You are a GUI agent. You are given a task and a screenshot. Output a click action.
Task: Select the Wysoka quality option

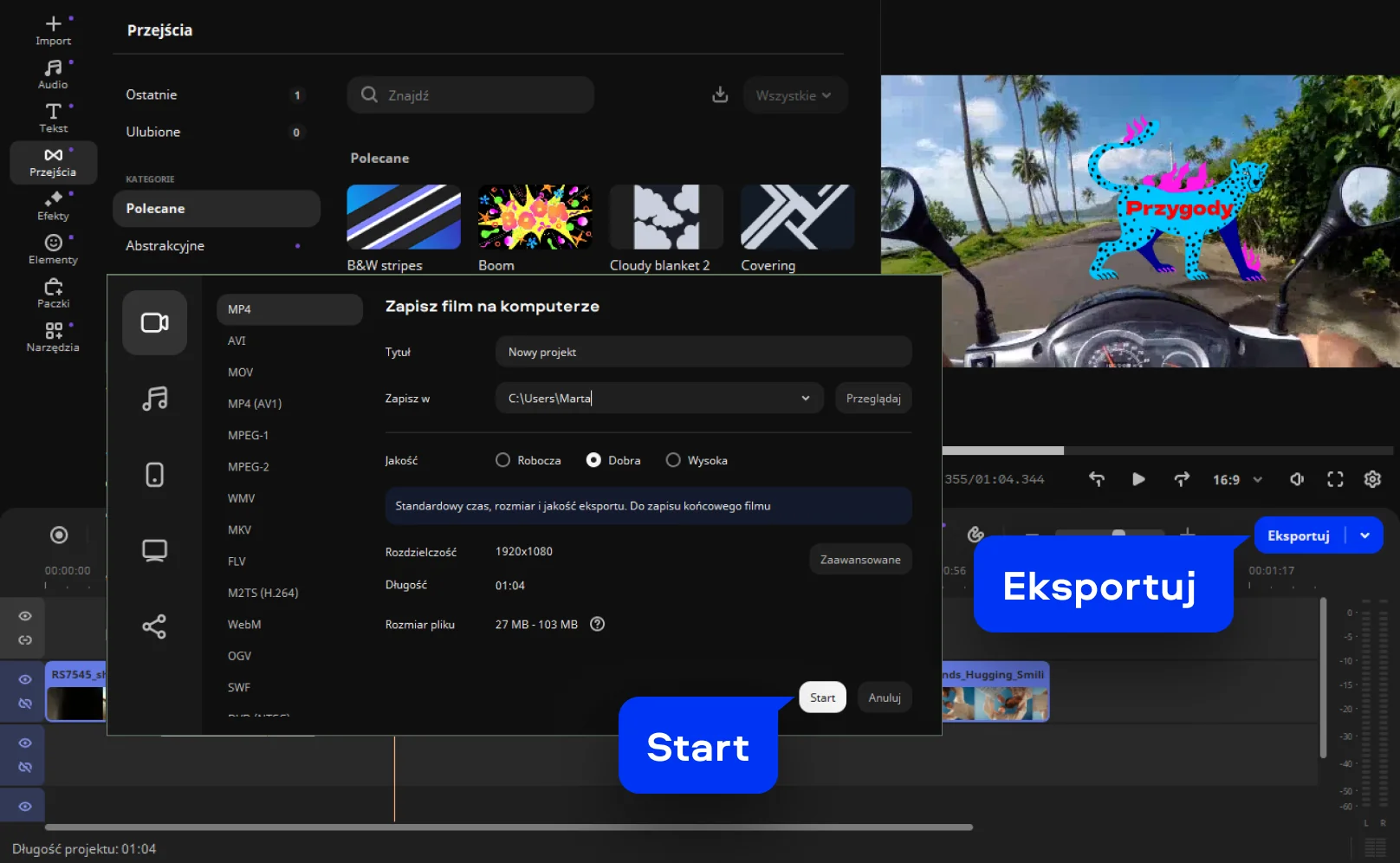(673, 460)
